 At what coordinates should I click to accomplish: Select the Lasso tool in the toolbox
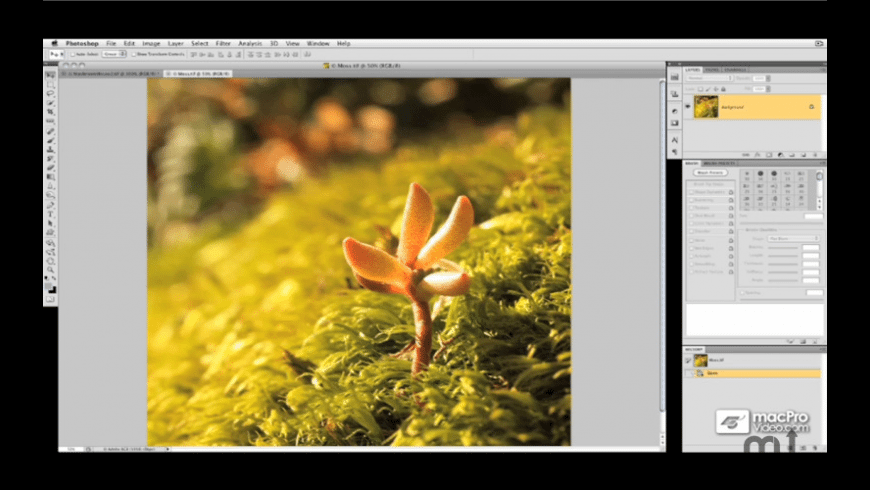pos(51,94)
